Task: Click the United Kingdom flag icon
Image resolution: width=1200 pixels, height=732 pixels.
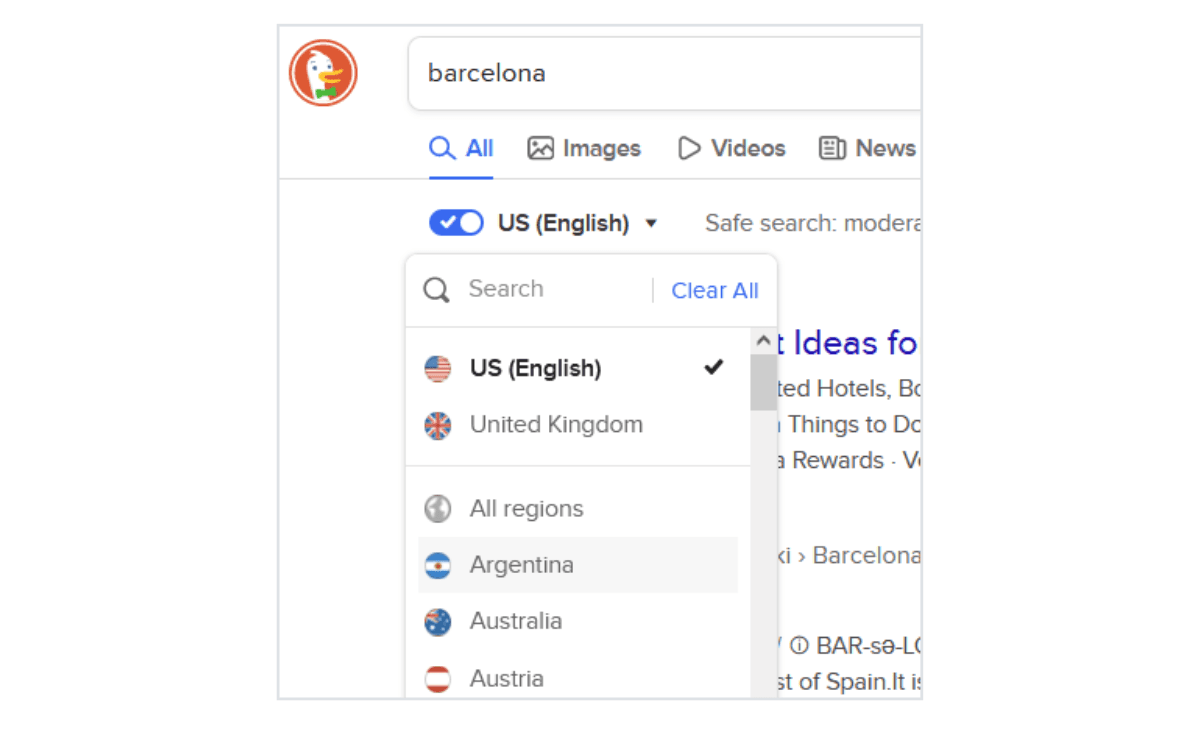Action: [438, 426]
